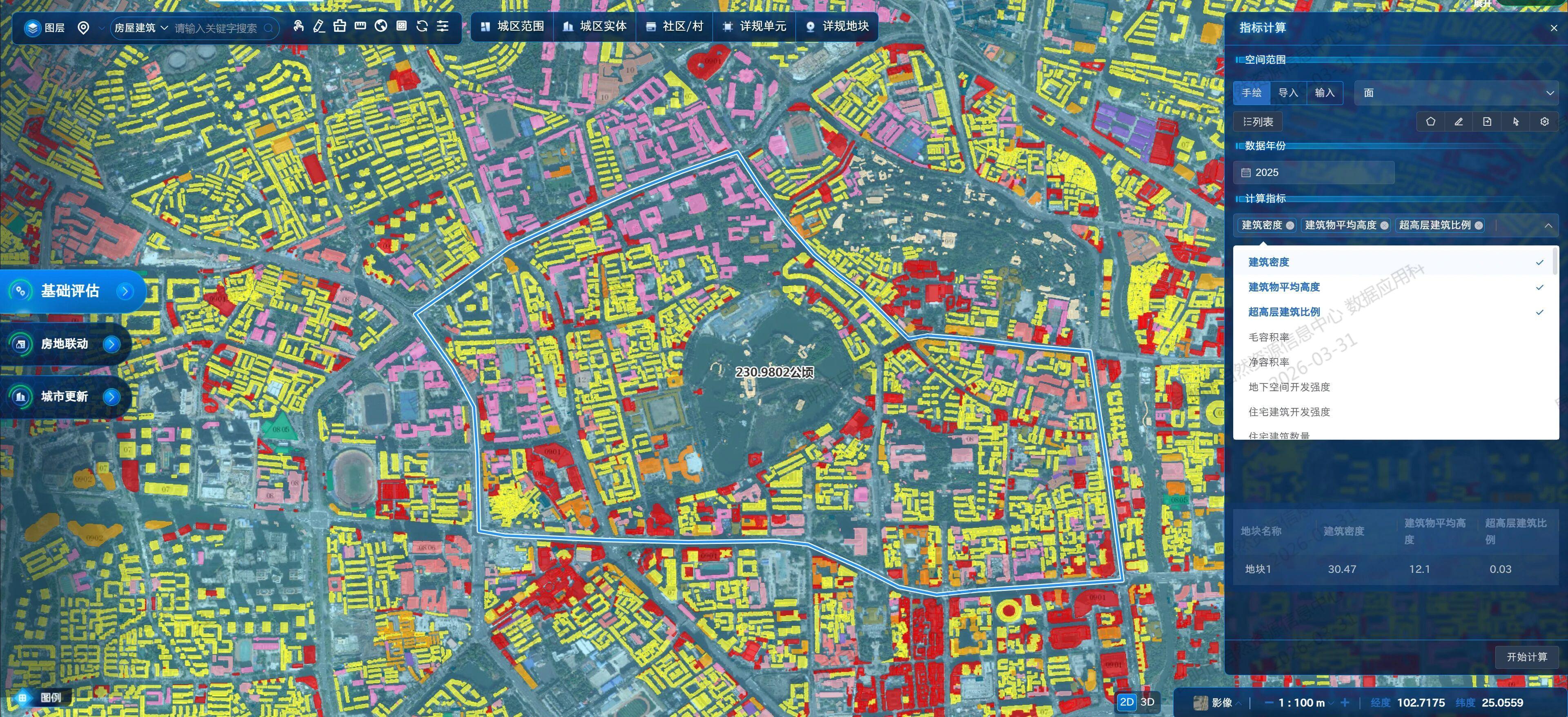
Task: Click the 列表 button
Action: (x=1258, y=122)
